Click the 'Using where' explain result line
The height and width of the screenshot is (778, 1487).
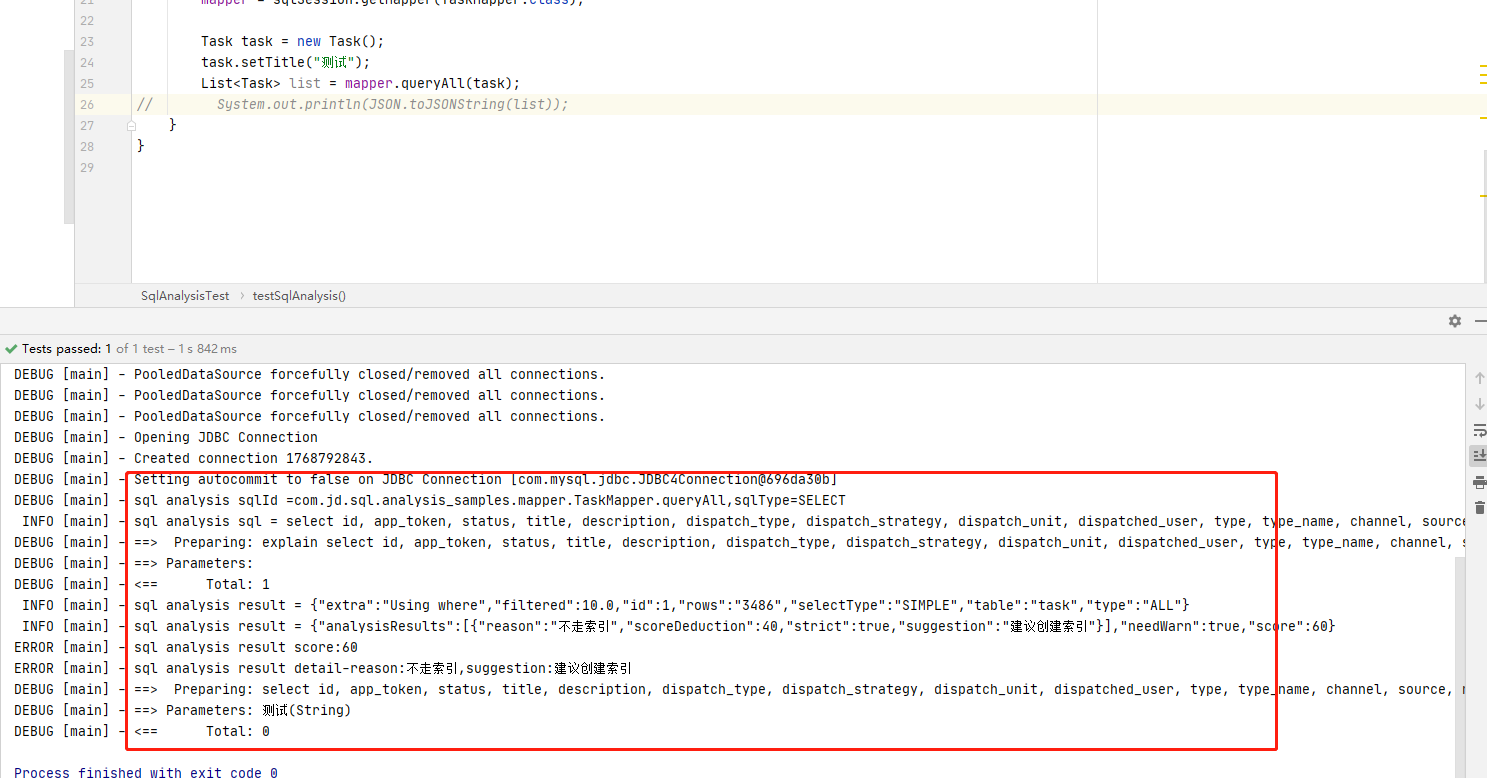click(606, 605)
